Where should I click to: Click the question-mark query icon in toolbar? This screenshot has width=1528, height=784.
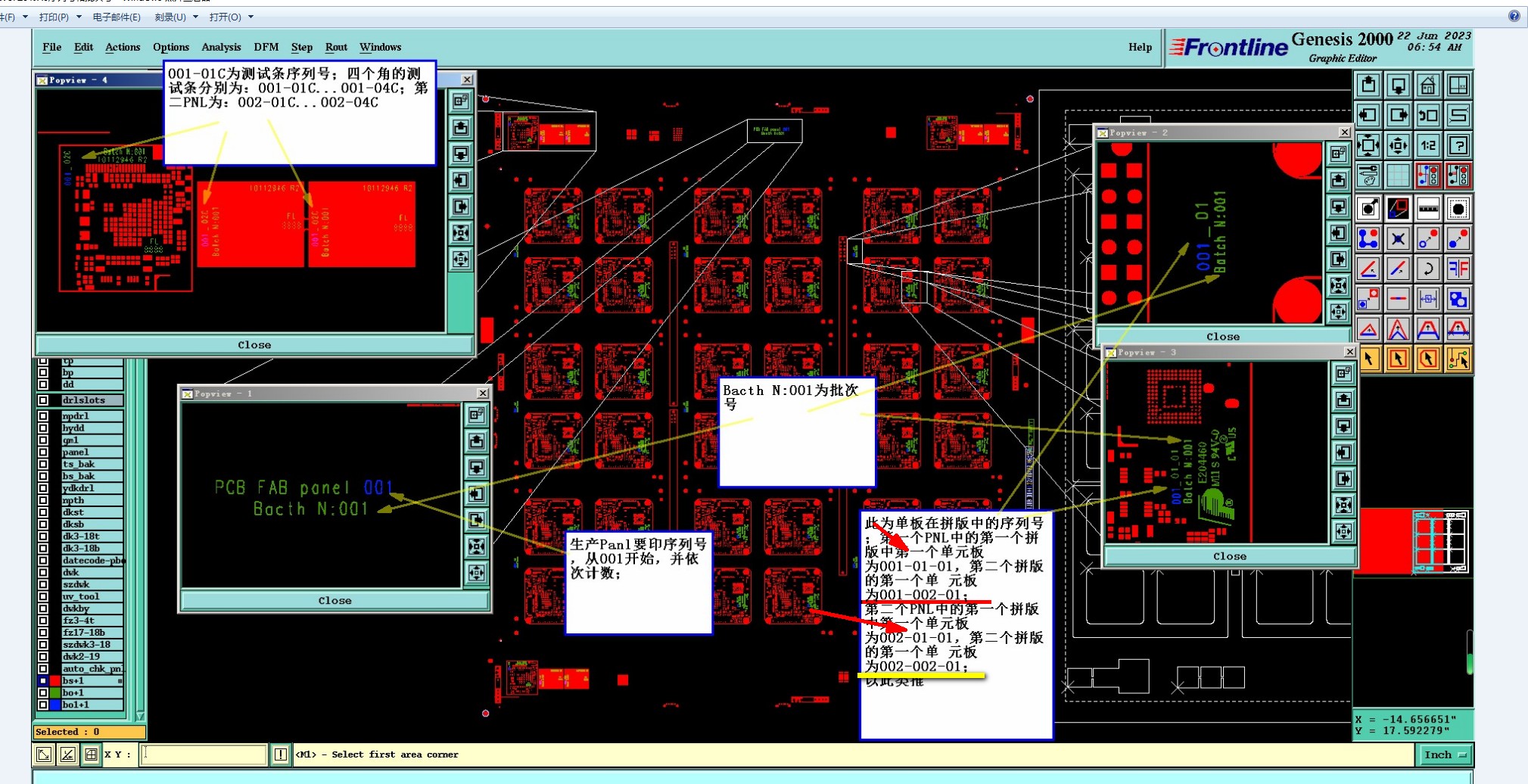[1458, 145]
